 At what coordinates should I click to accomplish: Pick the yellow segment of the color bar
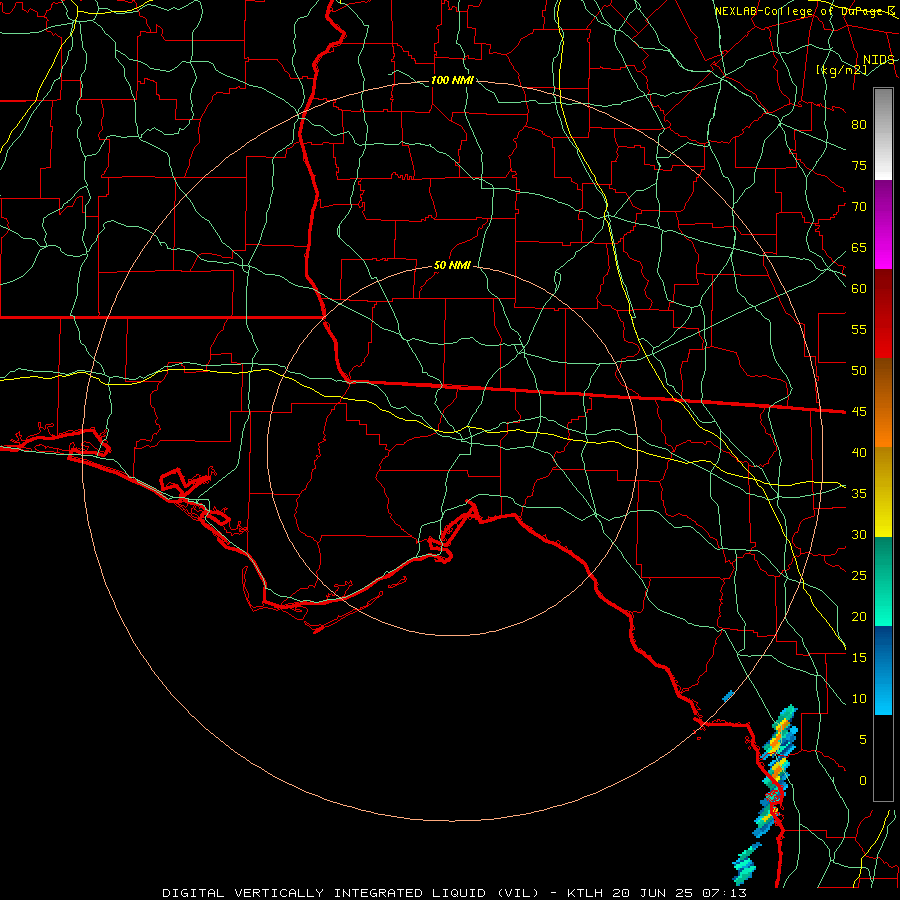(x=883, y=492)
